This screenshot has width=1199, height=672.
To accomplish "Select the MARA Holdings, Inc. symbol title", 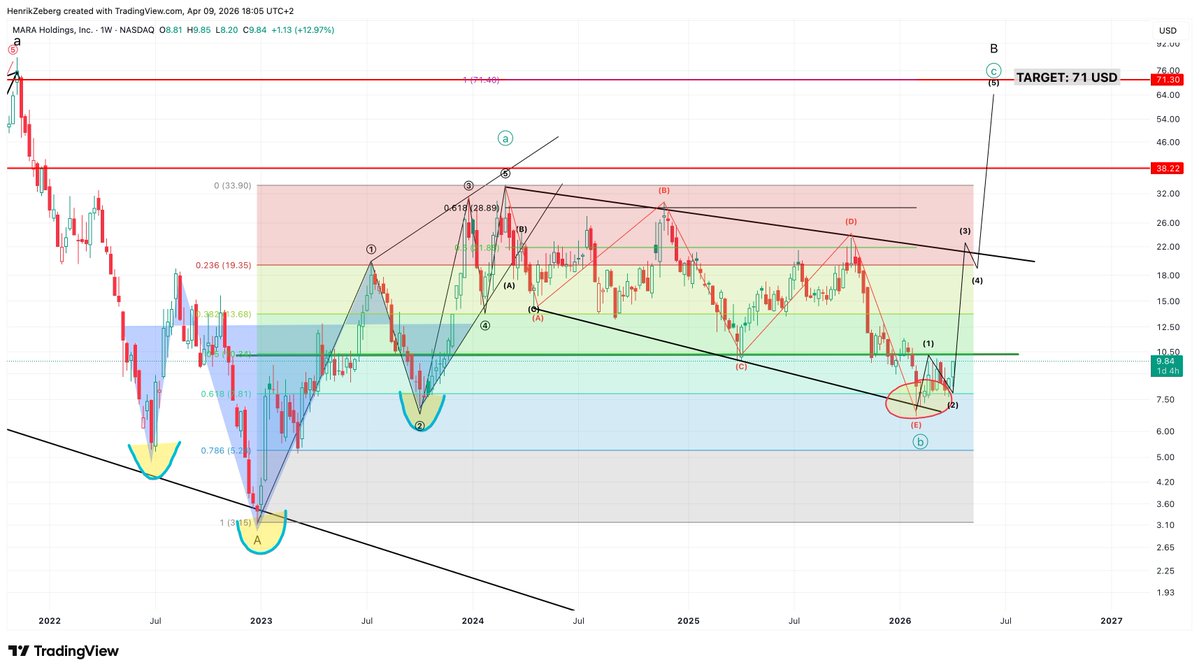I will click(52, 30).
